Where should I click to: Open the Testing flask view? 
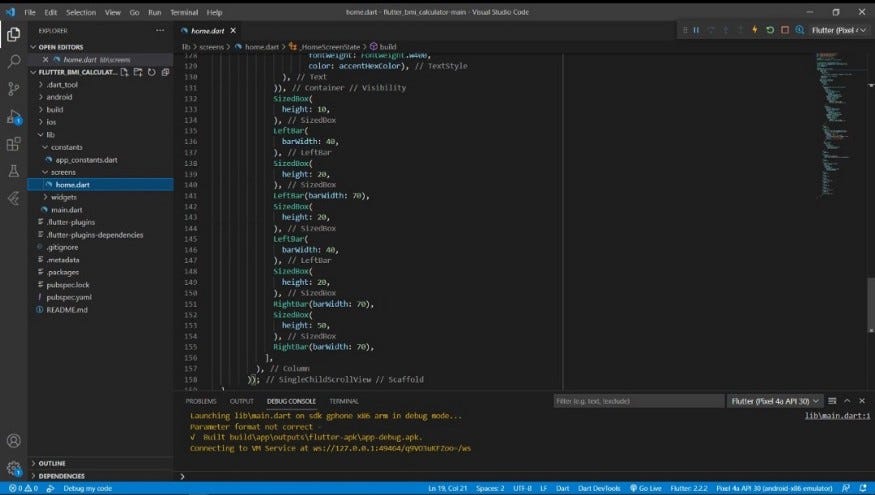tap(13, 171)
